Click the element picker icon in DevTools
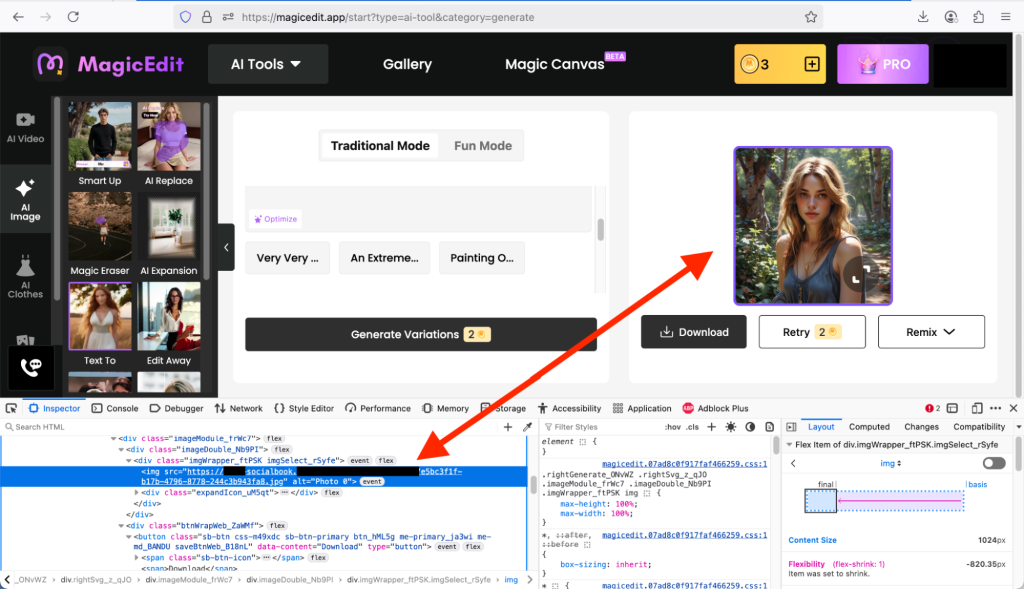The image size is (1024, 589). pos(11,408)
